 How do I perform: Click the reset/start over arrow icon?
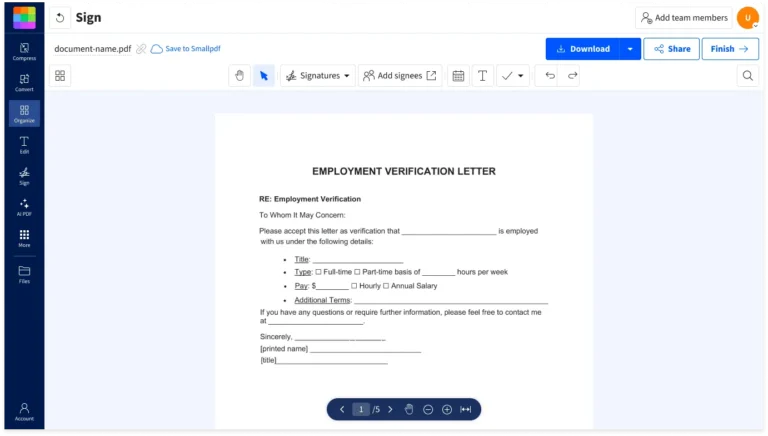[60, 18]
